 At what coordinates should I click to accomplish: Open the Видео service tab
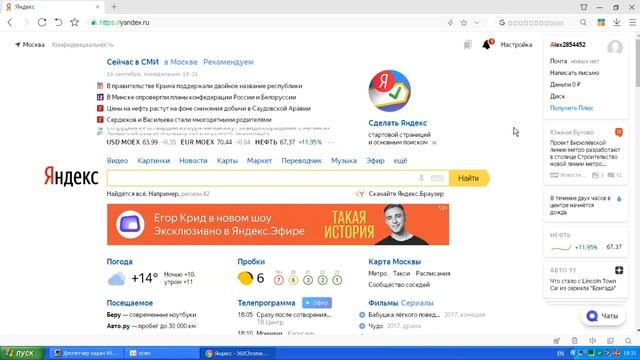[117, 161]
